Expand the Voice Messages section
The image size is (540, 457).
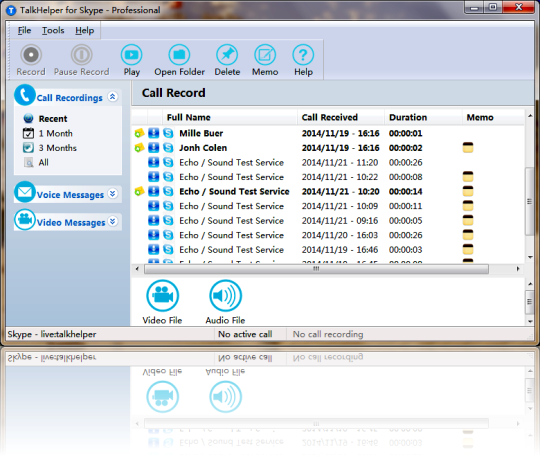[x=113, y=194]
